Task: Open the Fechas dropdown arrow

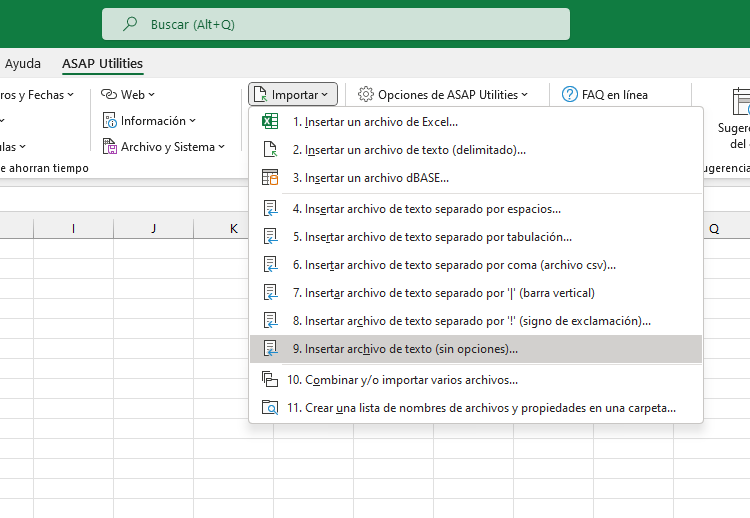Action: 71,95
